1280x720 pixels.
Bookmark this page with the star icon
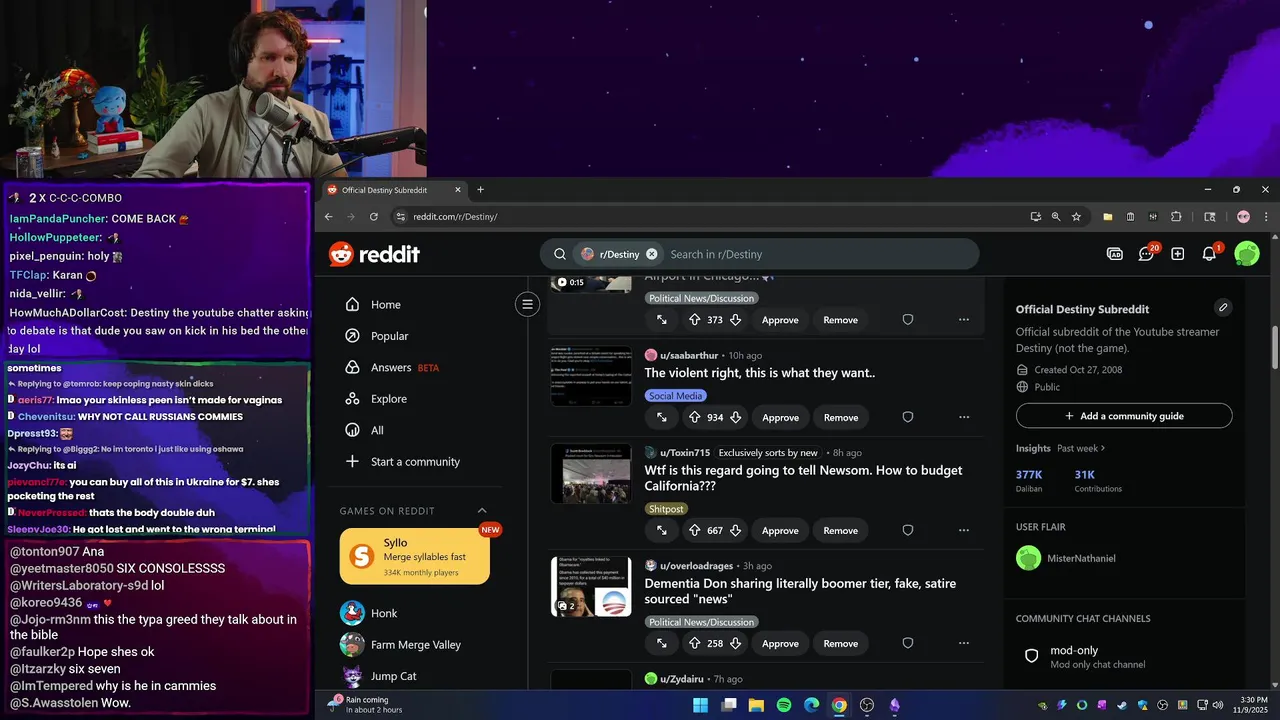pos(1077,216)
